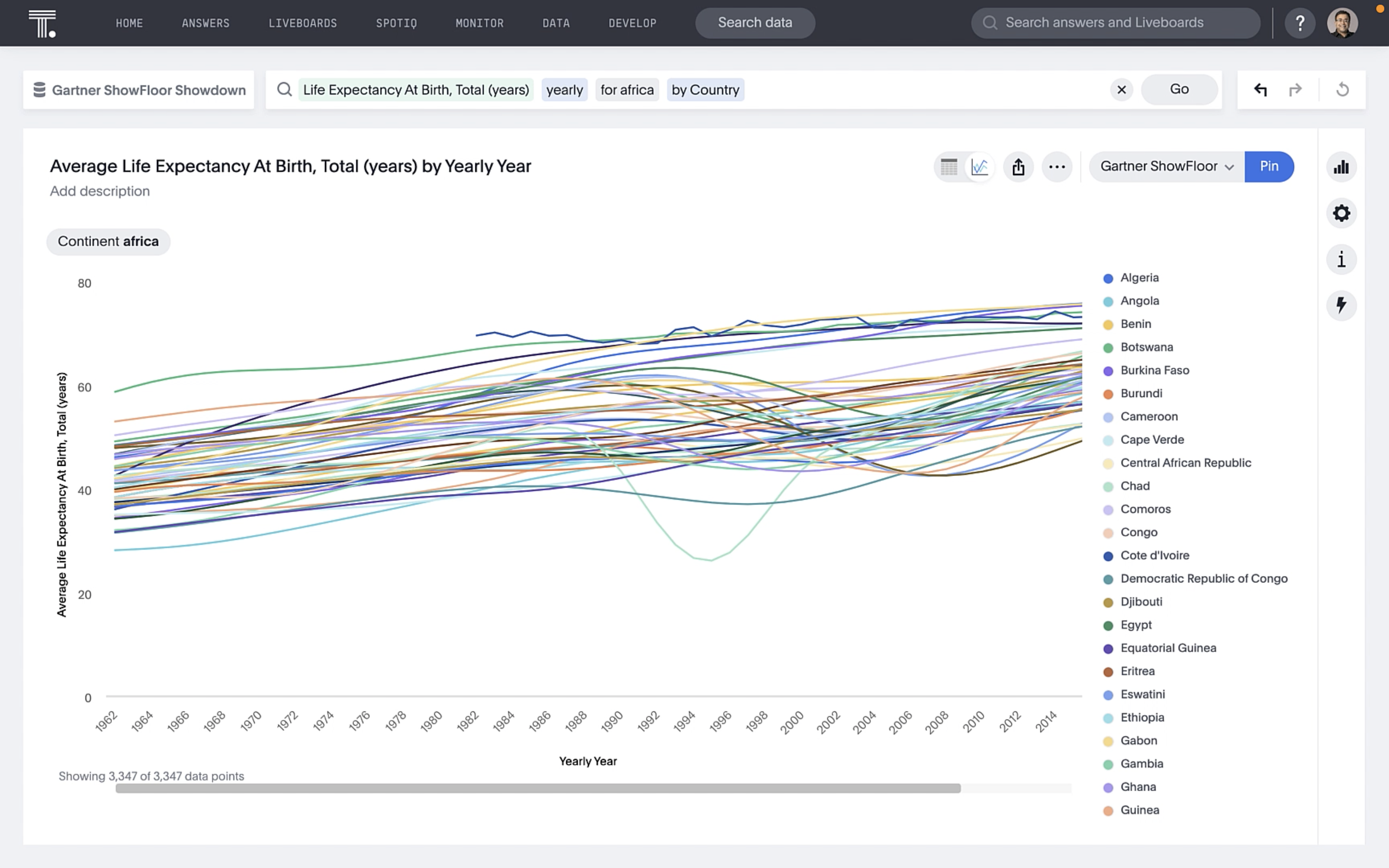Open the LIVEBOARDS navigation menu
The image size is (1389, 868).
tap(302, 22)
